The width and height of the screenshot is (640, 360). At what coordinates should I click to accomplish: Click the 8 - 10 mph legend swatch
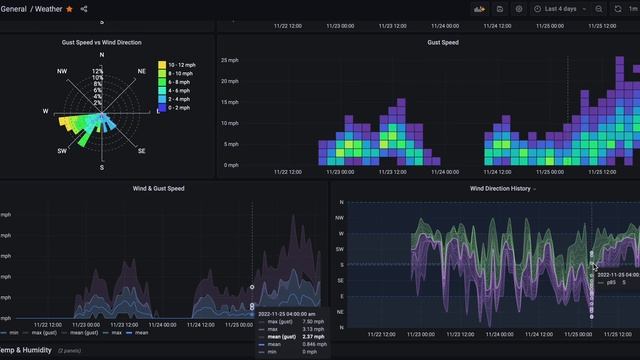(162, 73)
